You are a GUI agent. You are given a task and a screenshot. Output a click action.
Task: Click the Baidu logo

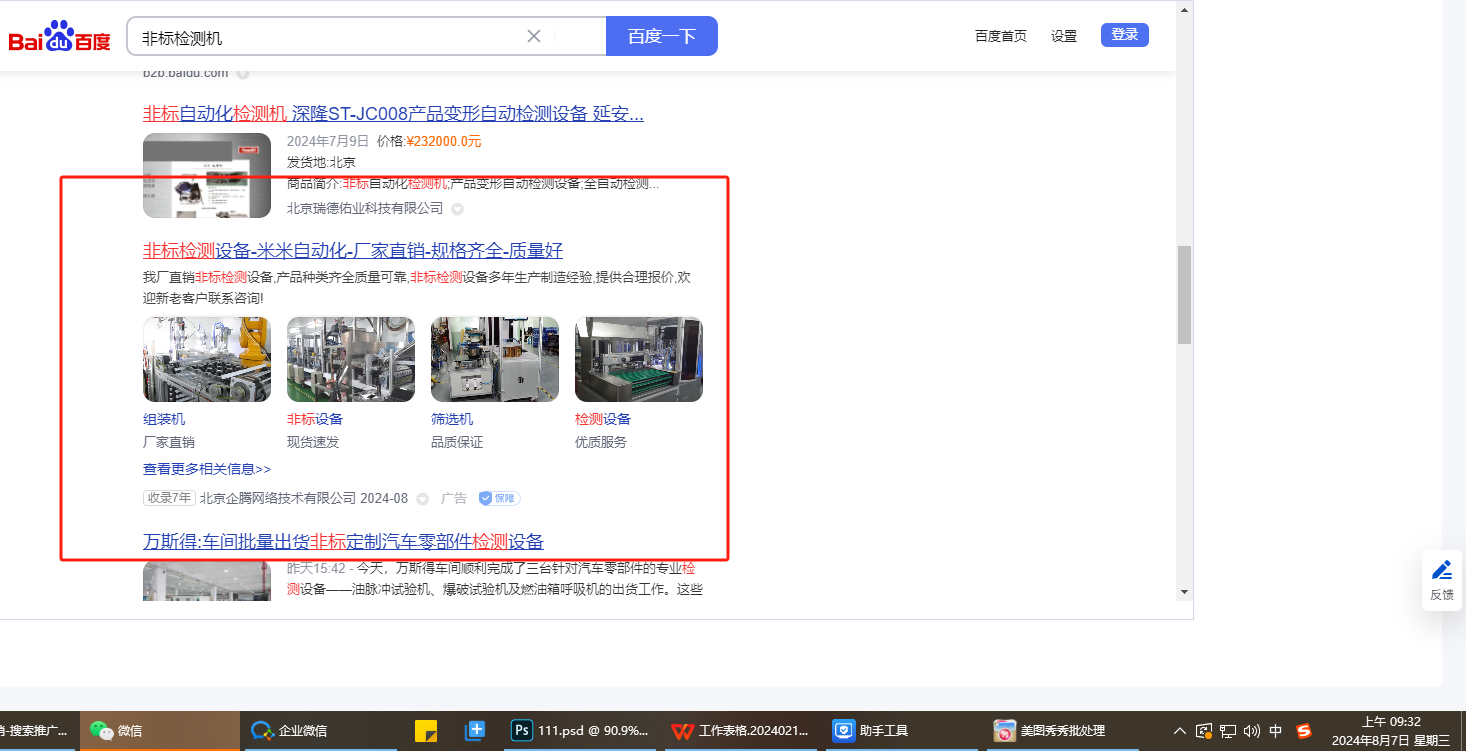59,37
